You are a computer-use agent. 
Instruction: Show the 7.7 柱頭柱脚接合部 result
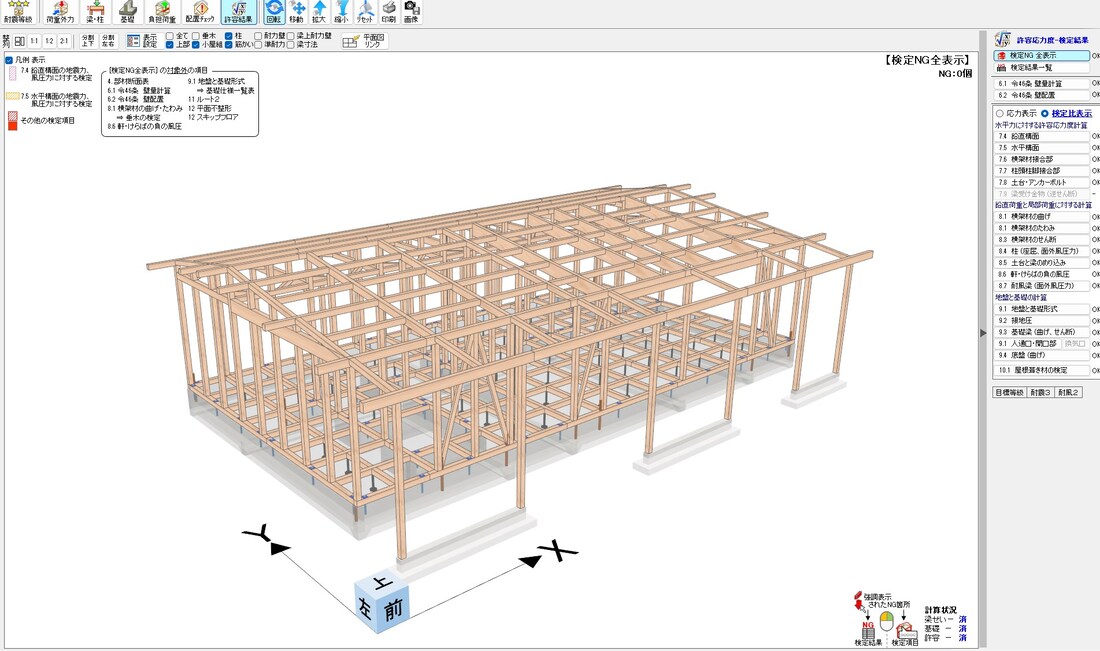coord(1042,170)
